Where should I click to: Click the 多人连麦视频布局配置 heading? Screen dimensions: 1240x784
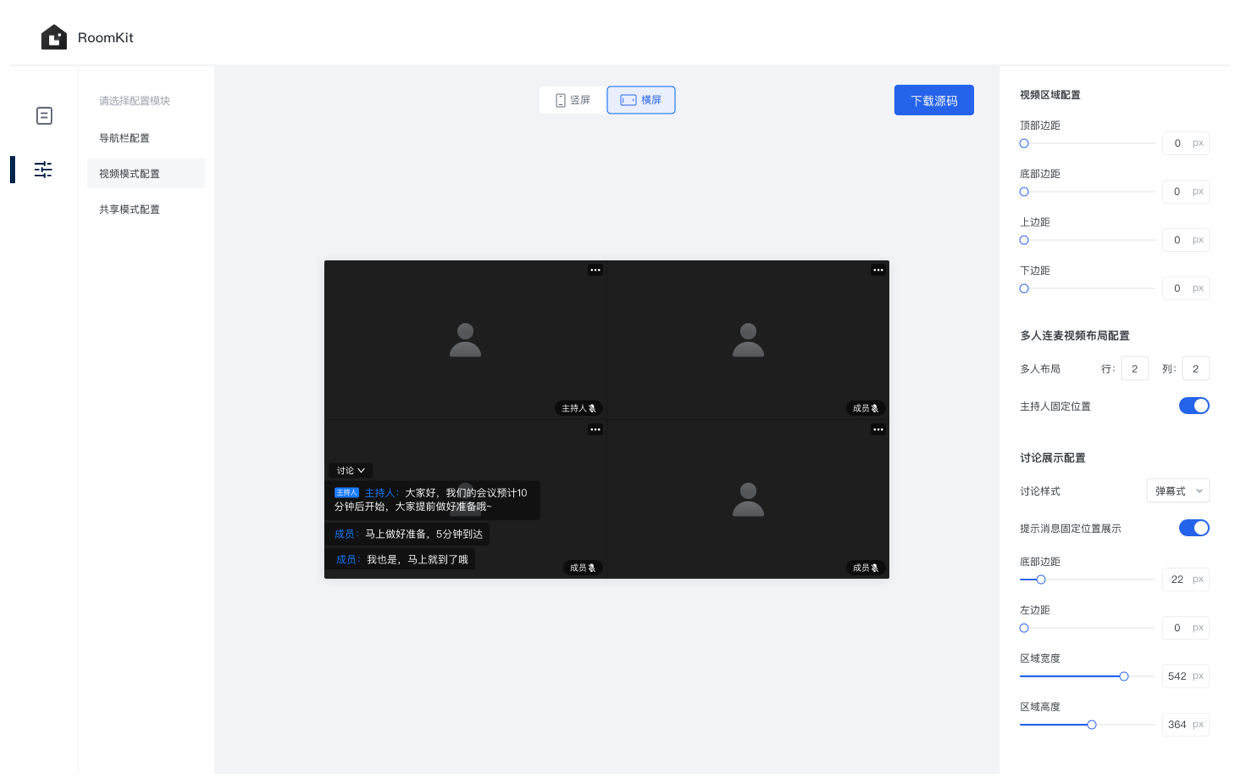(x=1075, y=336)
